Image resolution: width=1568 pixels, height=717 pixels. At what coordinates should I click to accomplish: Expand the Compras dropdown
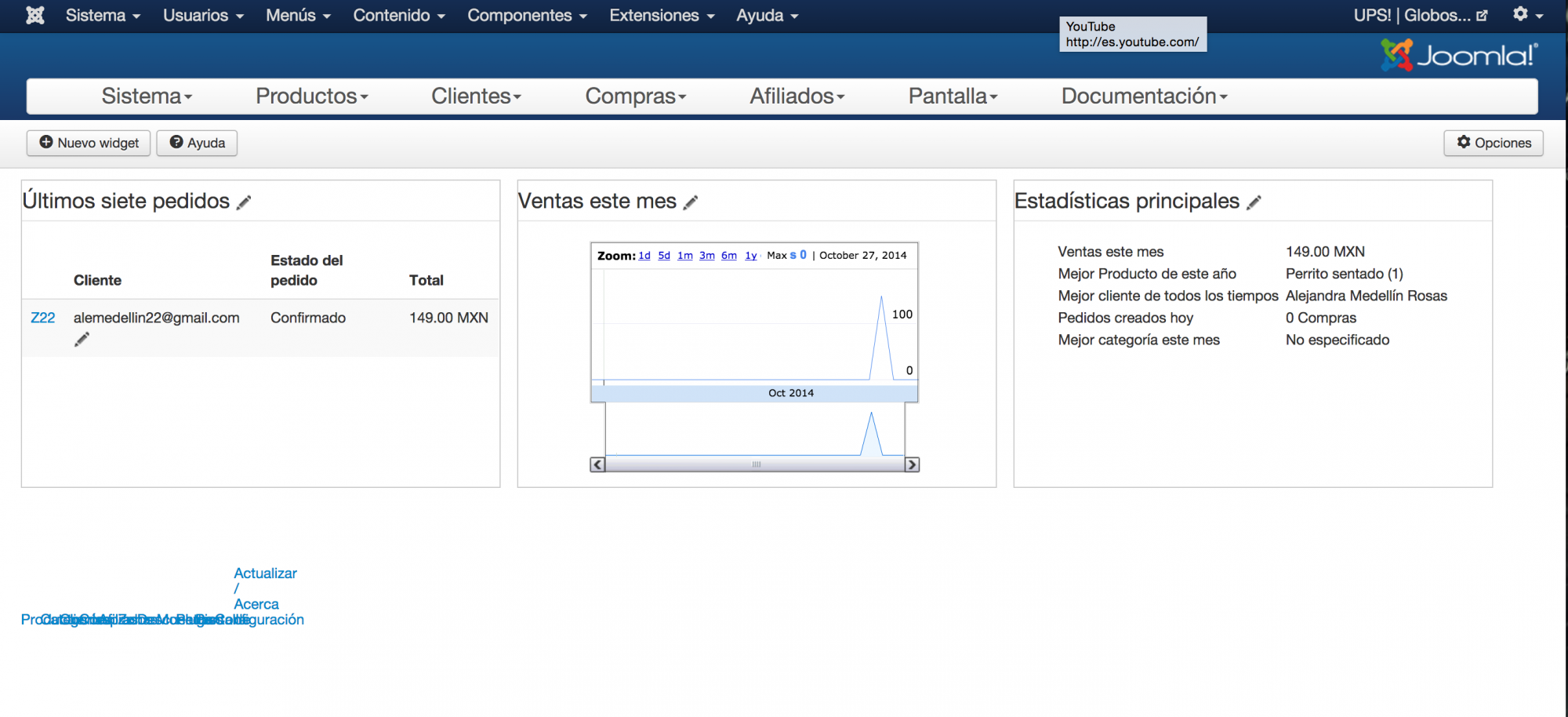[x=636, y=96]
